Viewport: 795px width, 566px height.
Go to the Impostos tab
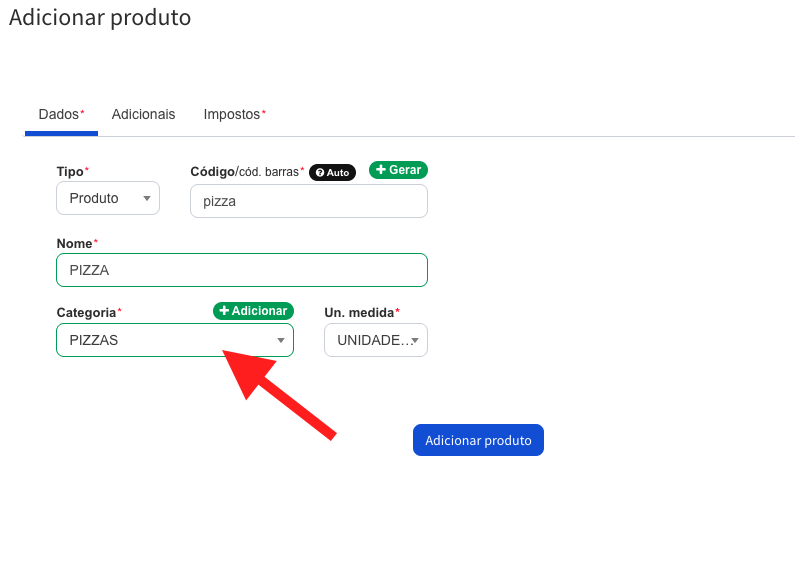[x=234, y=115]
